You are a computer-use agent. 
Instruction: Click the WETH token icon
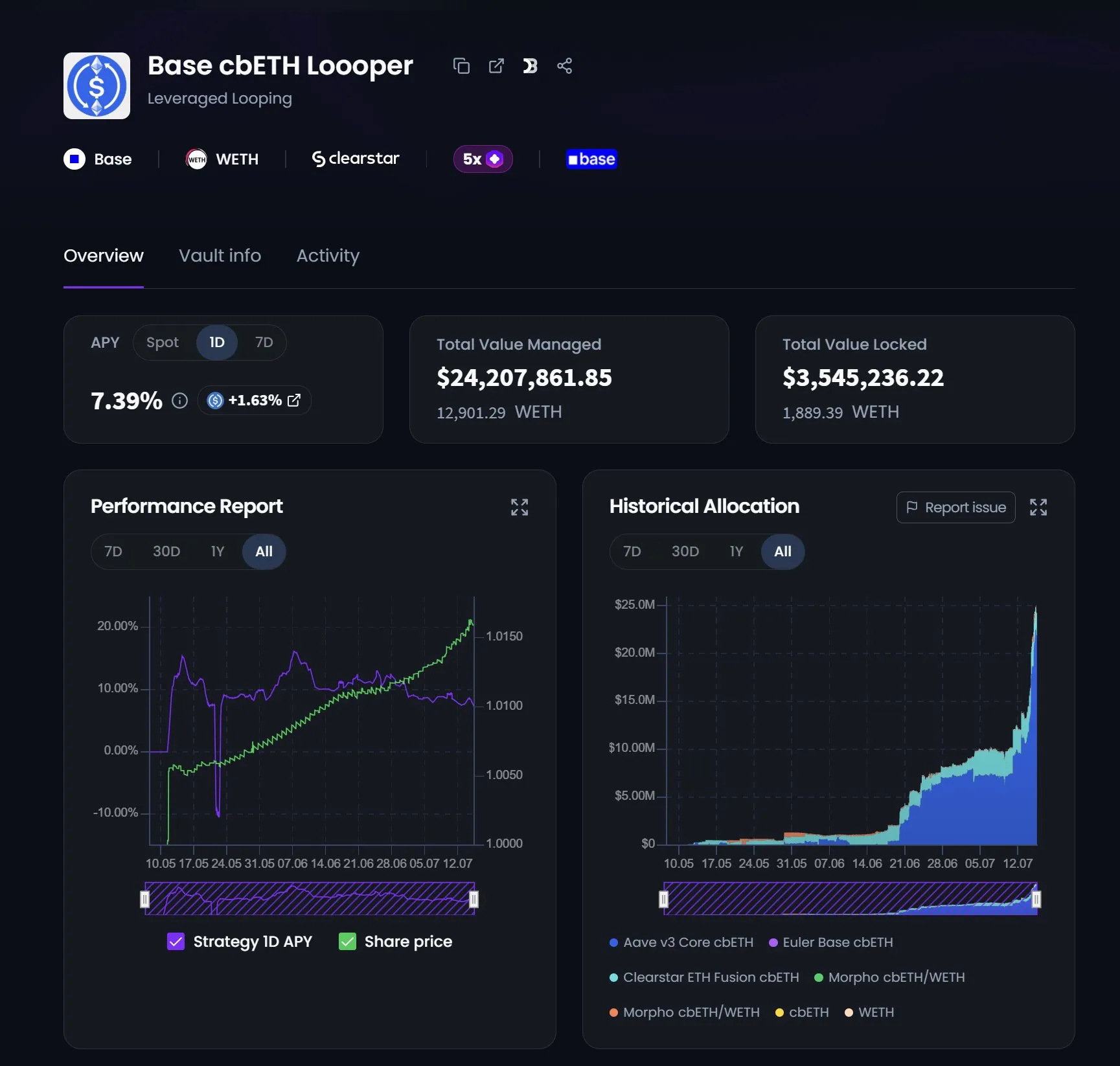(x=196, y=159)
